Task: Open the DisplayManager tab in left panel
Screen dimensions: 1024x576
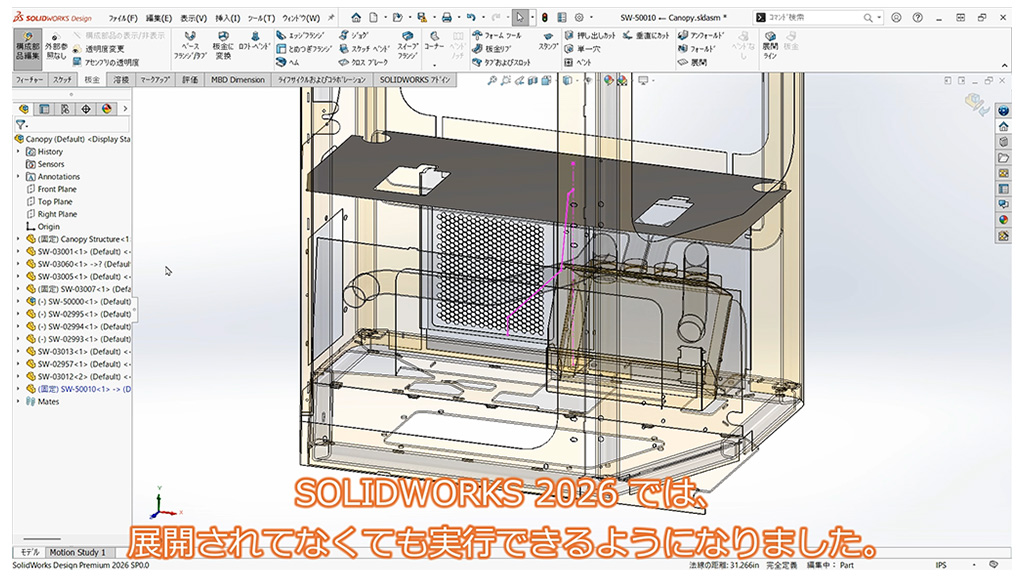Action: click(106, 109)
